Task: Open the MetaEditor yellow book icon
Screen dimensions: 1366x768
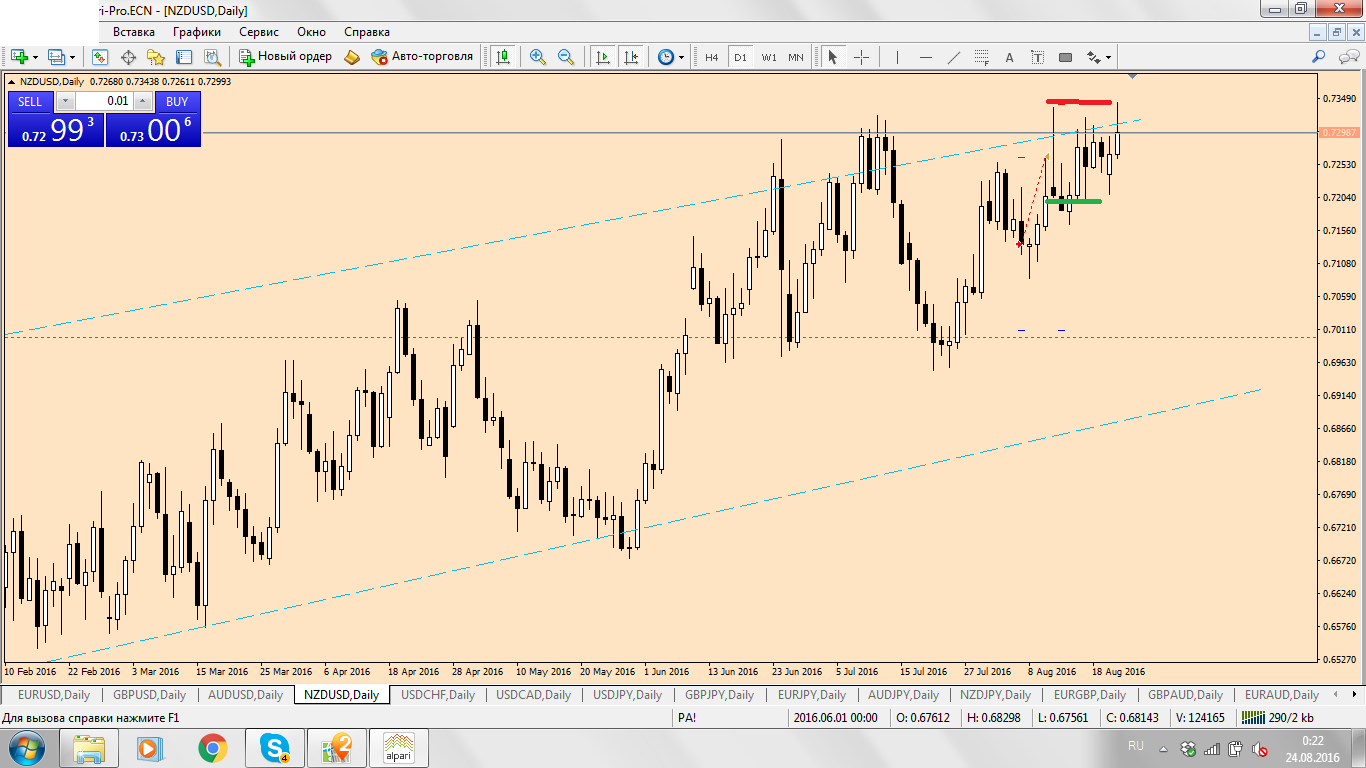Action: point(351,57)
